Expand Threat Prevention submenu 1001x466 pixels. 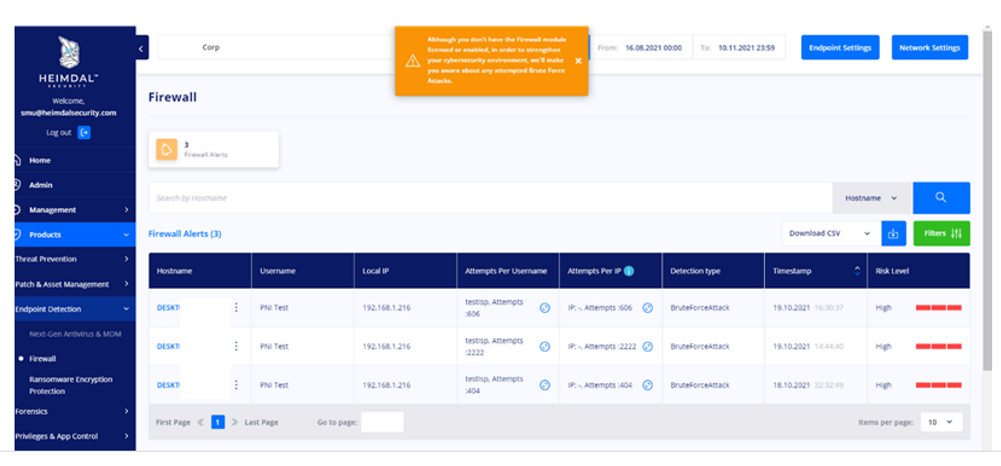(75, 259)
